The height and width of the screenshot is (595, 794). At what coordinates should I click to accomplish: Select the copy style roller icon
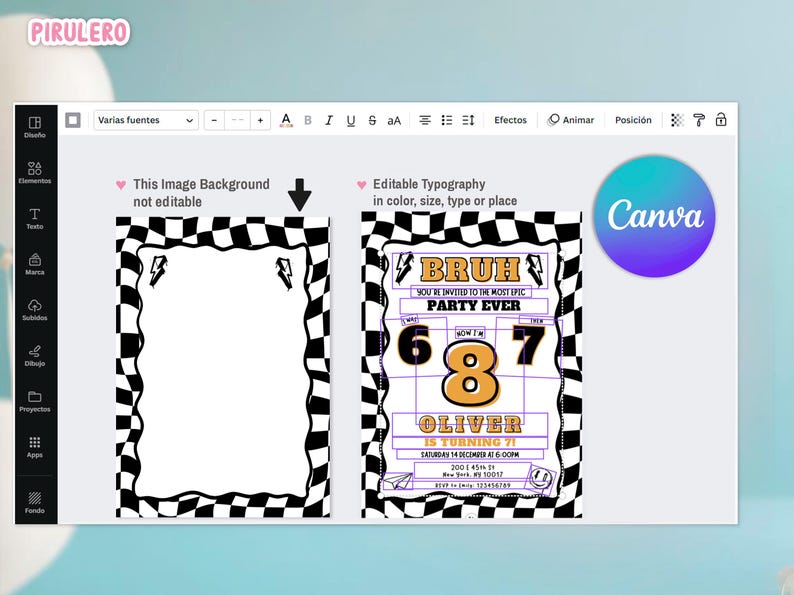point(699,120)
